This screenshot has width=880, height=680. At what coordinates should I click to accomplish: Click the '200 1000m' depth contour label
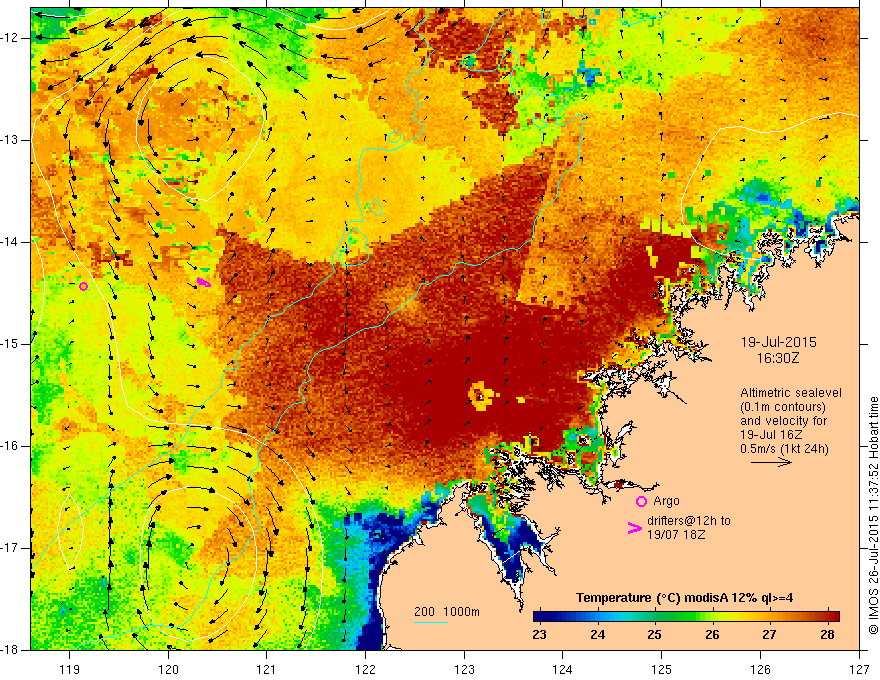click(x=447, y=612)
